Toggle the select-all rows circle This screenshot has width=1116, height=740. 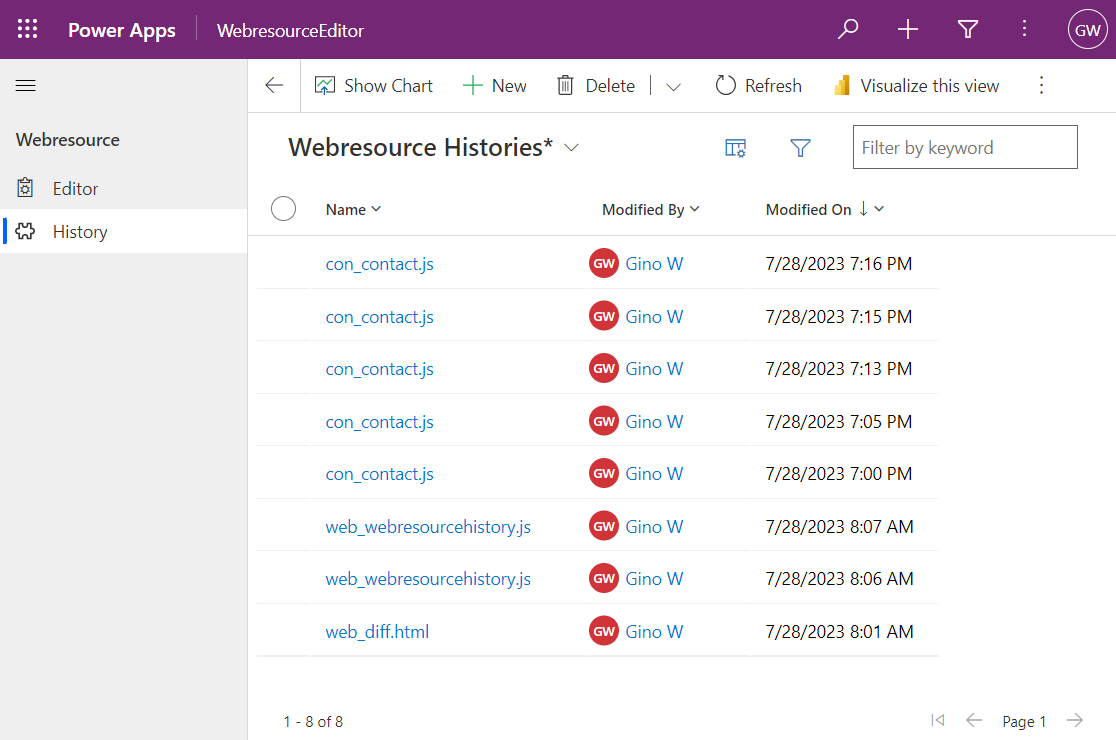pyautogui.click(x=283, y=208)
